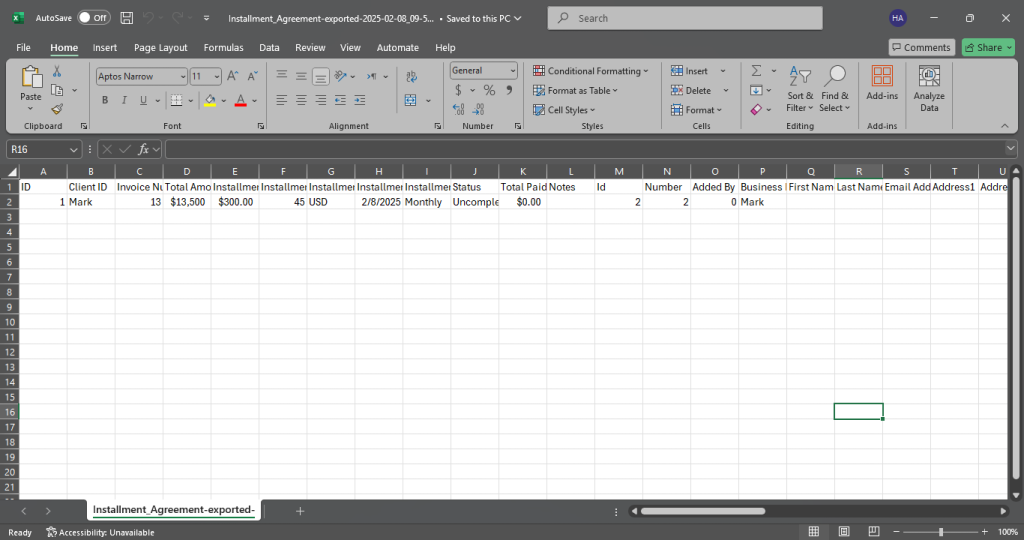Apply the red Font Color
This screenshot has width=1024, height=540.
240,100
